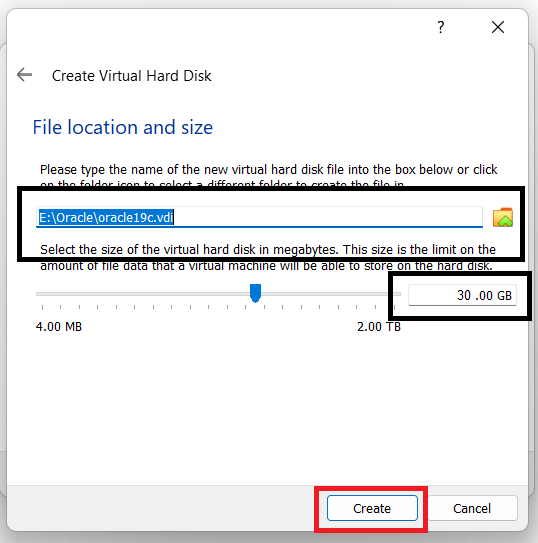Close the Create Virtual Hard Disk dialog

[498, 27]
